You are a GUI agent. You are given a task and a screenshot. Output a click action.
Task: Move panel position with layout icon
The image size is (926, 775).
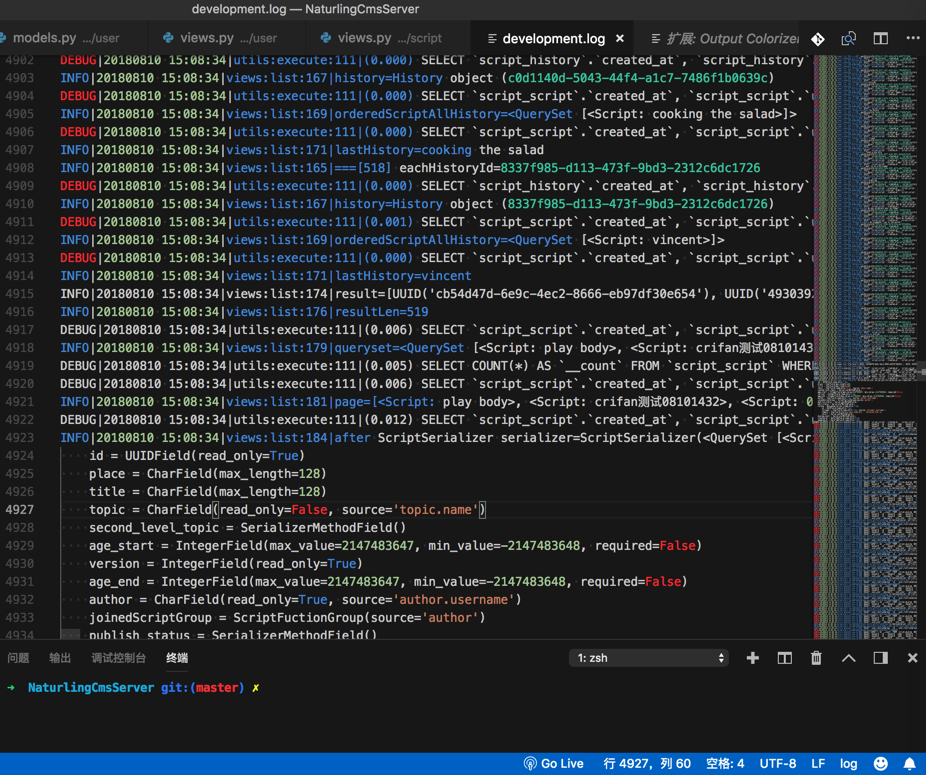pos(881,658)
